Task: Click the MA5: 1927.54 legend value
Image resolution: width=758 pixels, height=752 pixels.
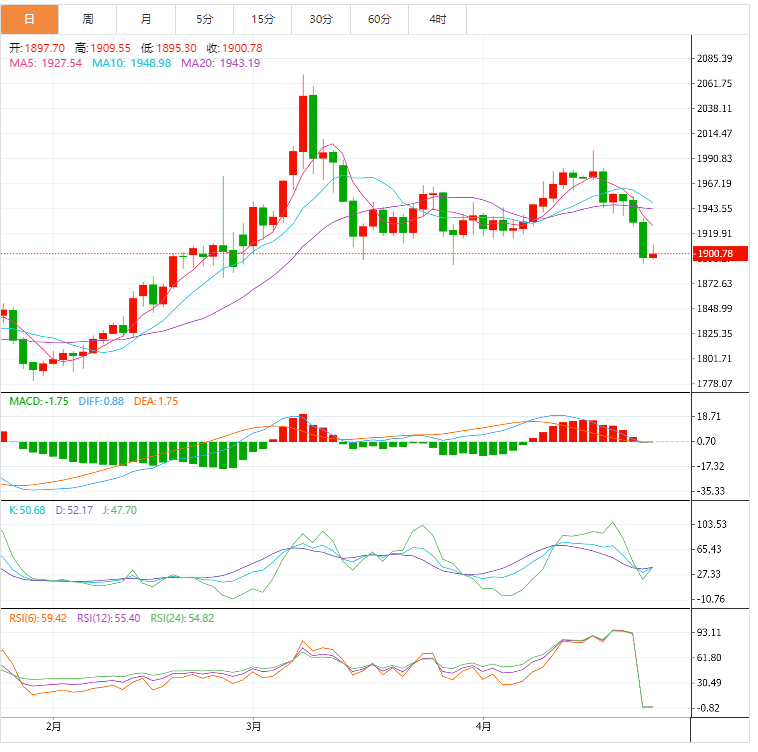Action: [45, 63]
